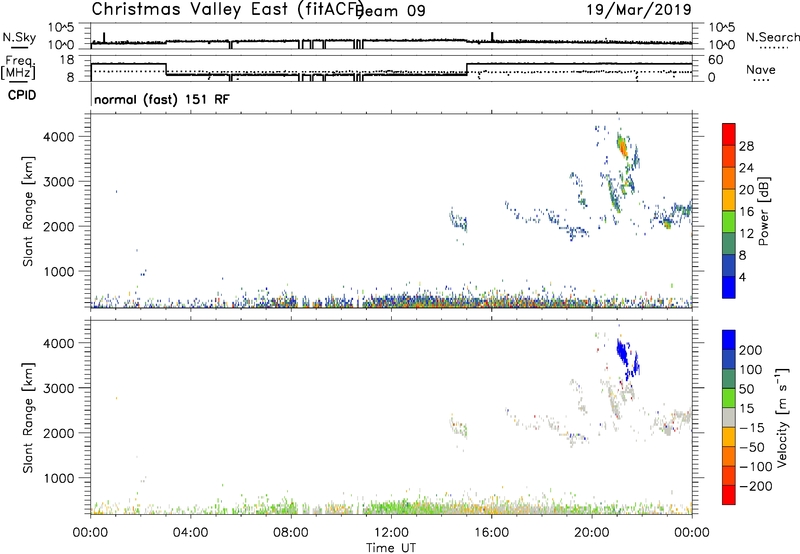
Task: Select the "normal (fast) 151 RF" text
Action: [162, 99]
